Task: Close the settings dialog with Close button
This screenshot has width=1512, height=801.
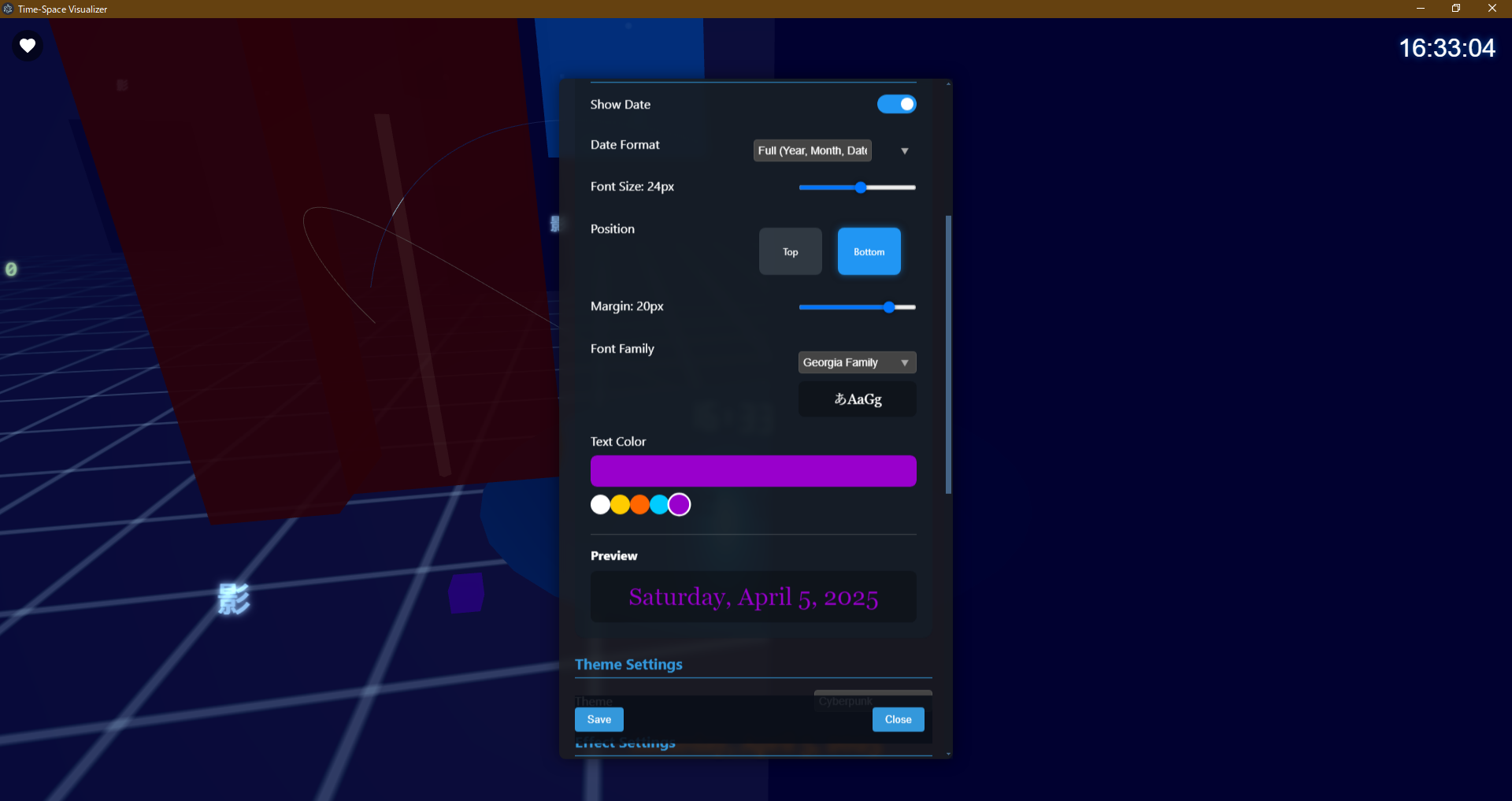Action: click(898, 719)
